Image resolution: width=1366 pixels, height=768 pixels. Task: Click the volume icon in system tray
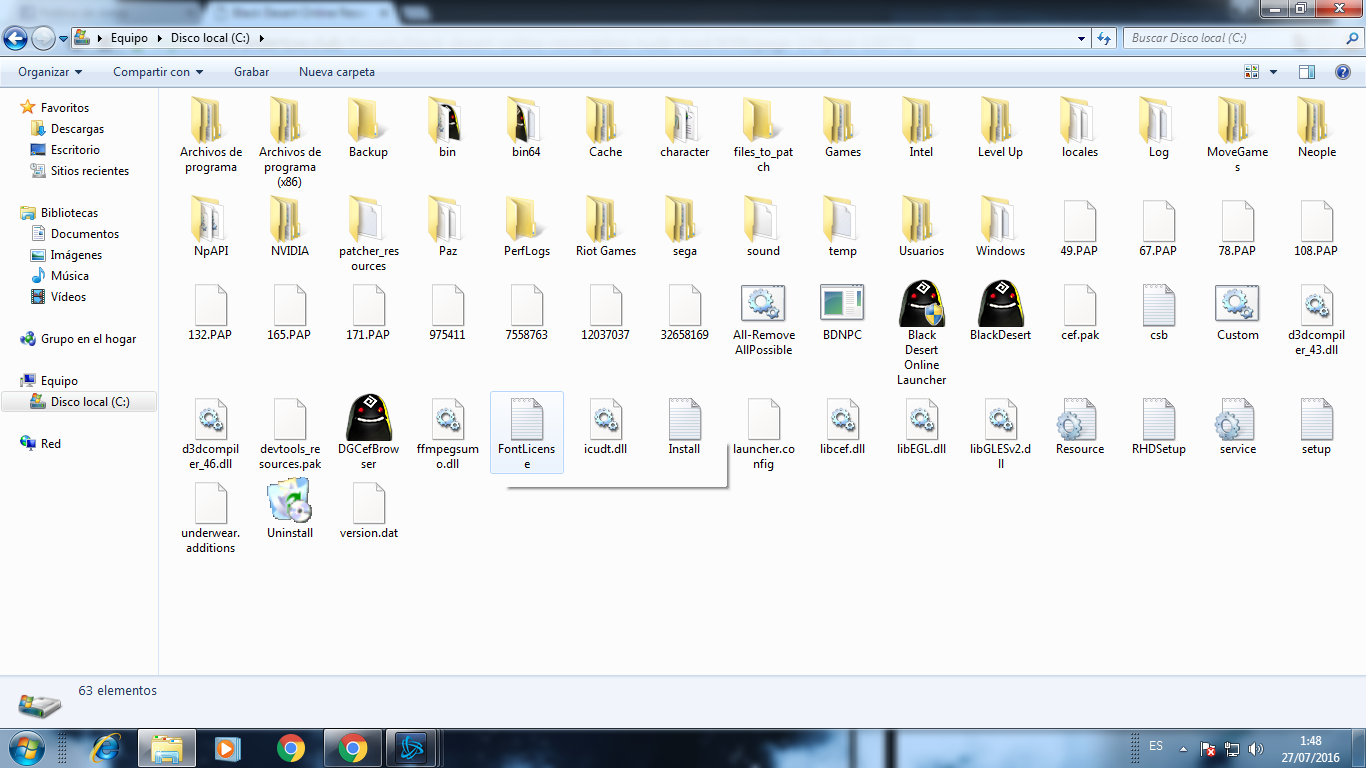click(x=1256, y=748)
